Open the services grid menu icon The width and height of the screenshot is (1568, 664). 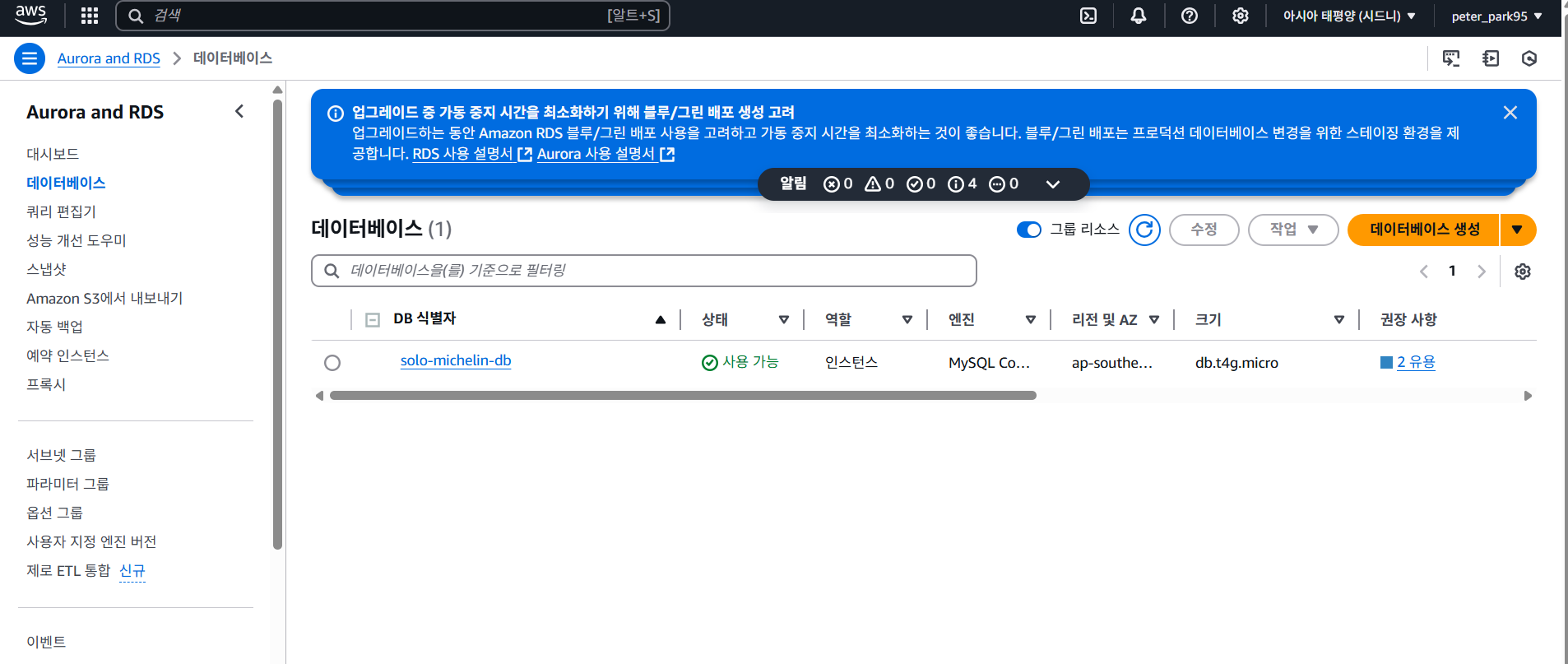[90, 16]
